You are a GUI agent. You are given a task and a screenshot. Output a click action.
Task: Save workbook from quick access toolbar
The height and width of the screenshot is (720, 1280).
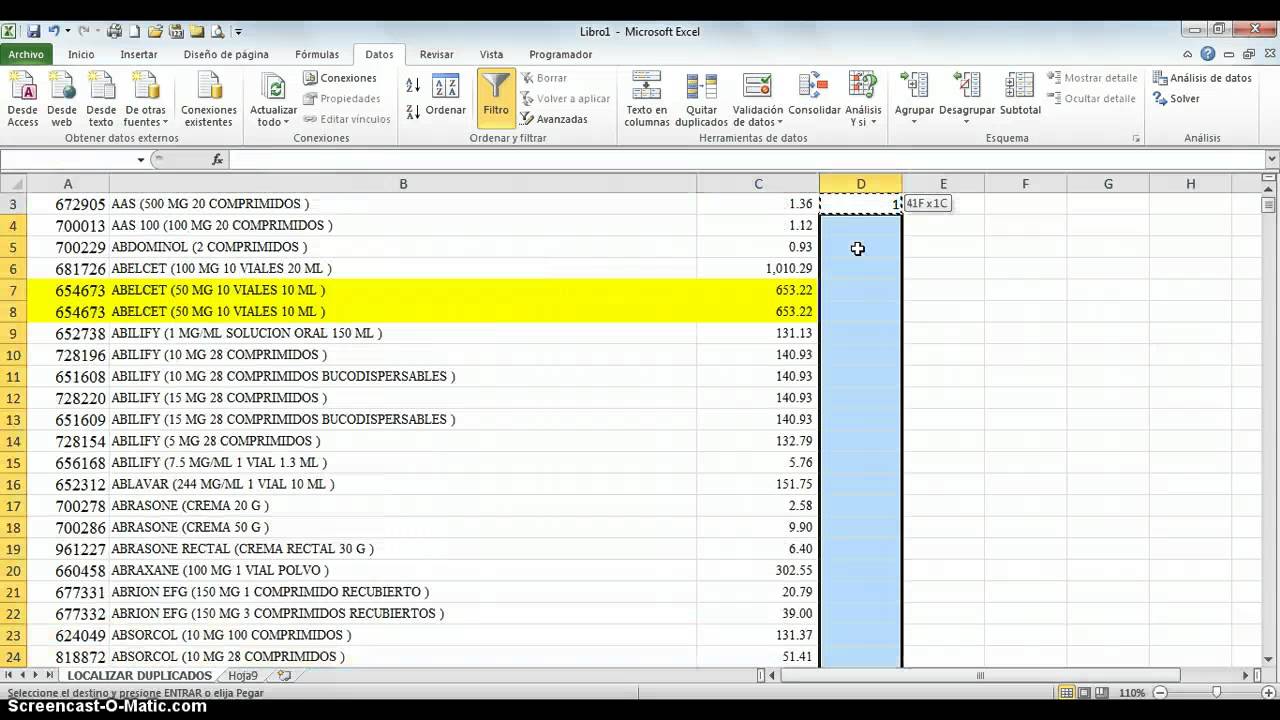point(34,32)
